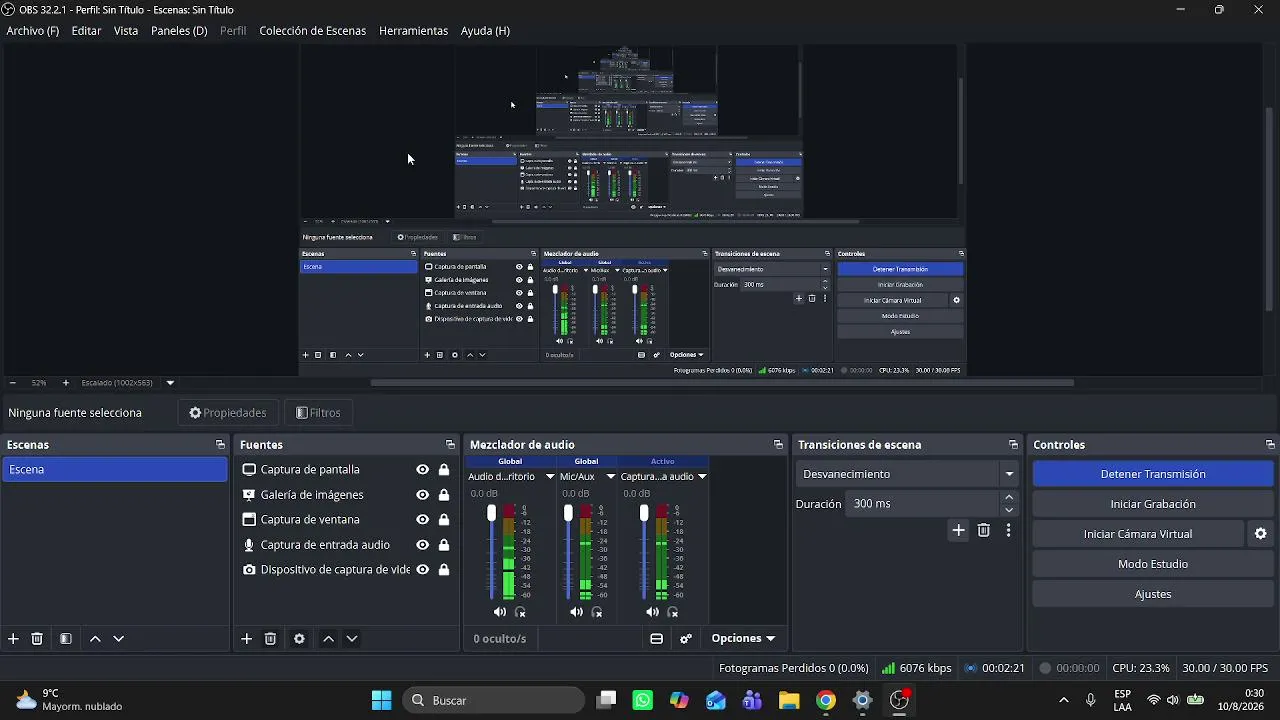Open the Ajustes settings button
Image resolution: width=1280 pixels, height=720 pixels.
pyautogui.click(x=1153, y=594)
